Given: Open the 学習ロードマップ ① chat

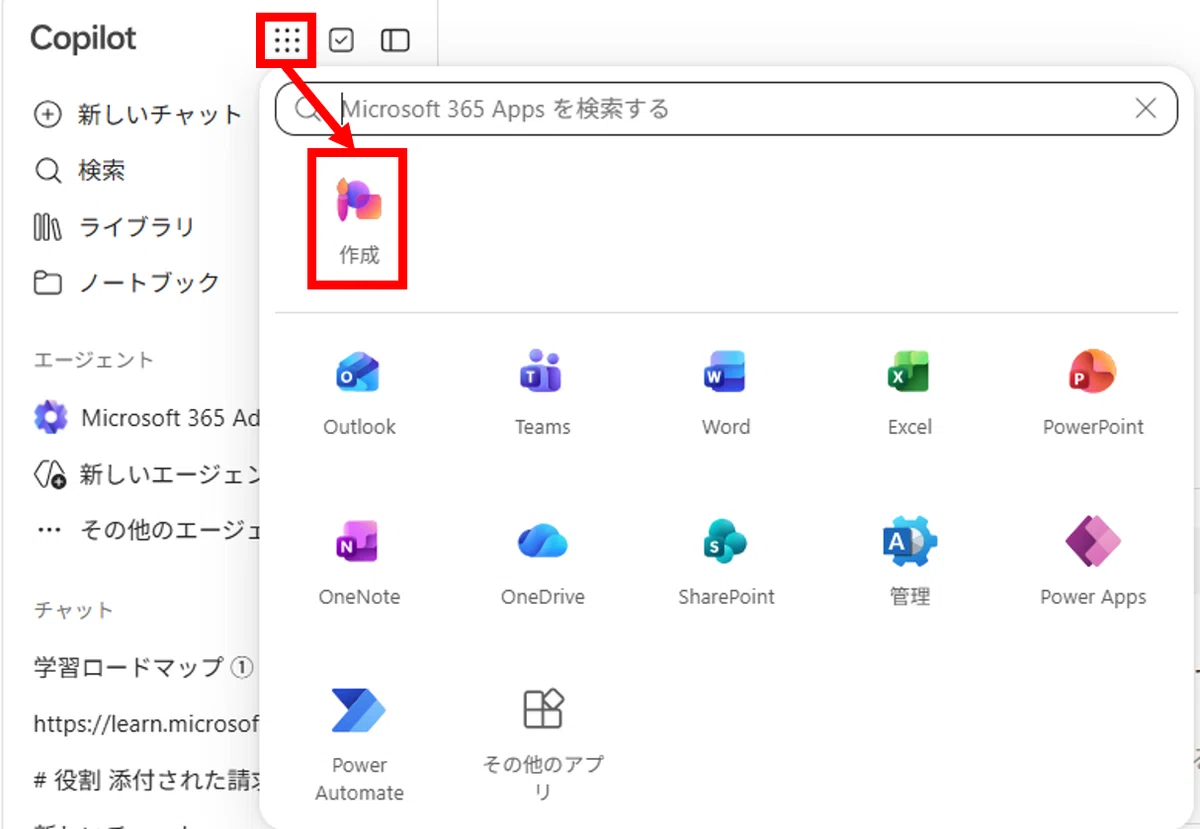Looking at the screenshot, I should (144, 667).
